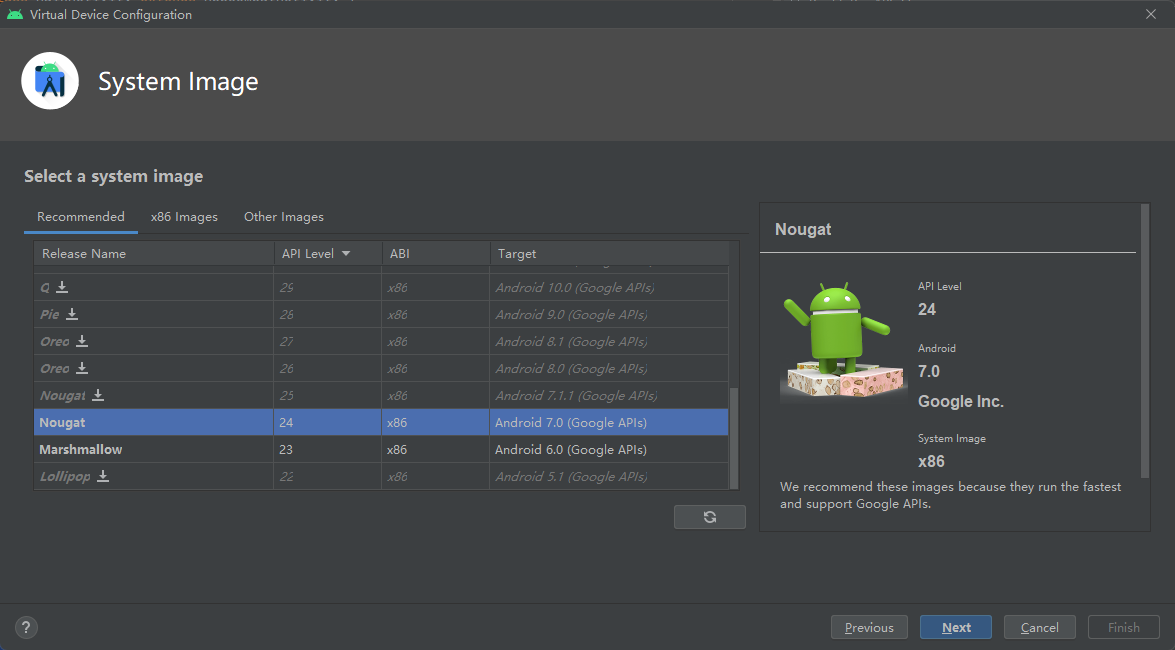
Task: Click Android 6.0 (Google APIs) target
Action: click(570, 449)
